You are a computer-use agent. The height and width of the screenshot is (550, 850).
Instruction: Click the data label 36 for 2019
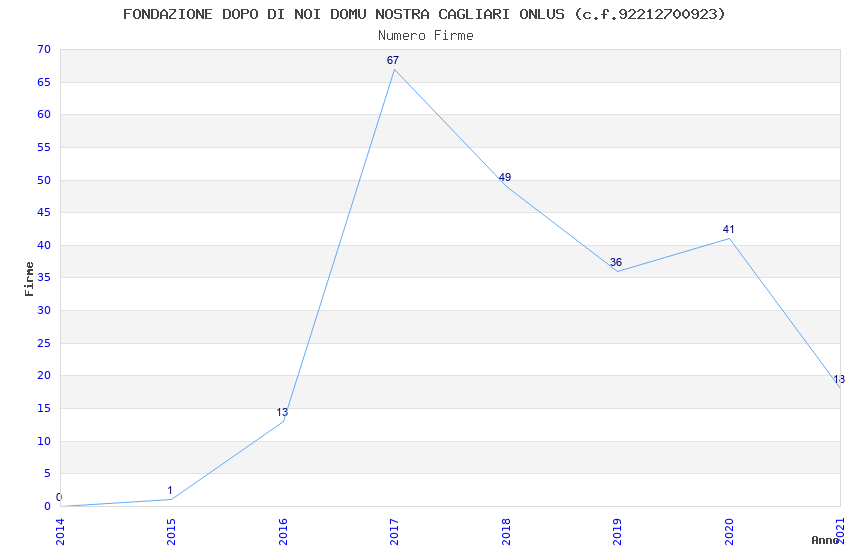tap(616, 262)
